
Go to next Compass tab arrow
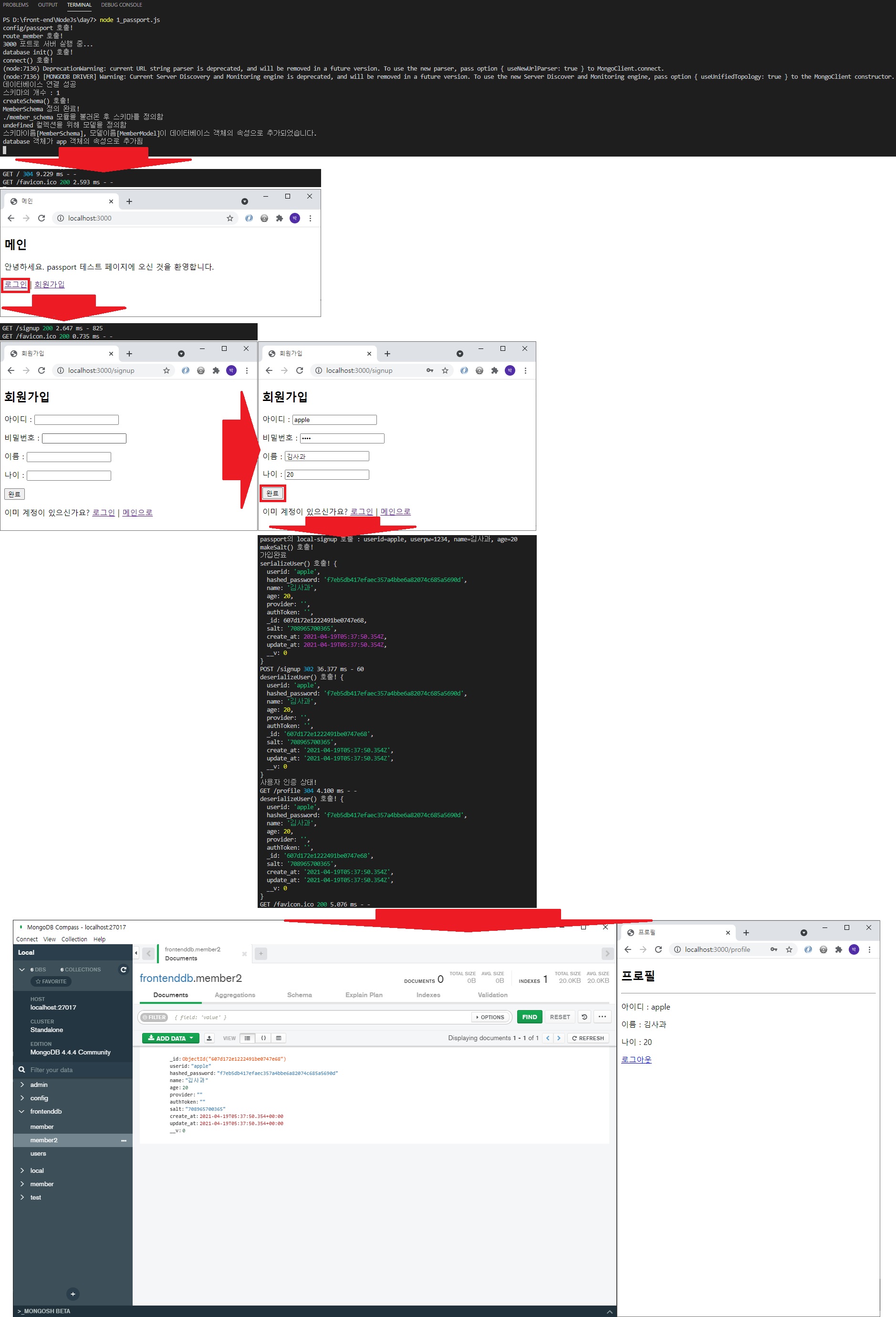(607, 953)
